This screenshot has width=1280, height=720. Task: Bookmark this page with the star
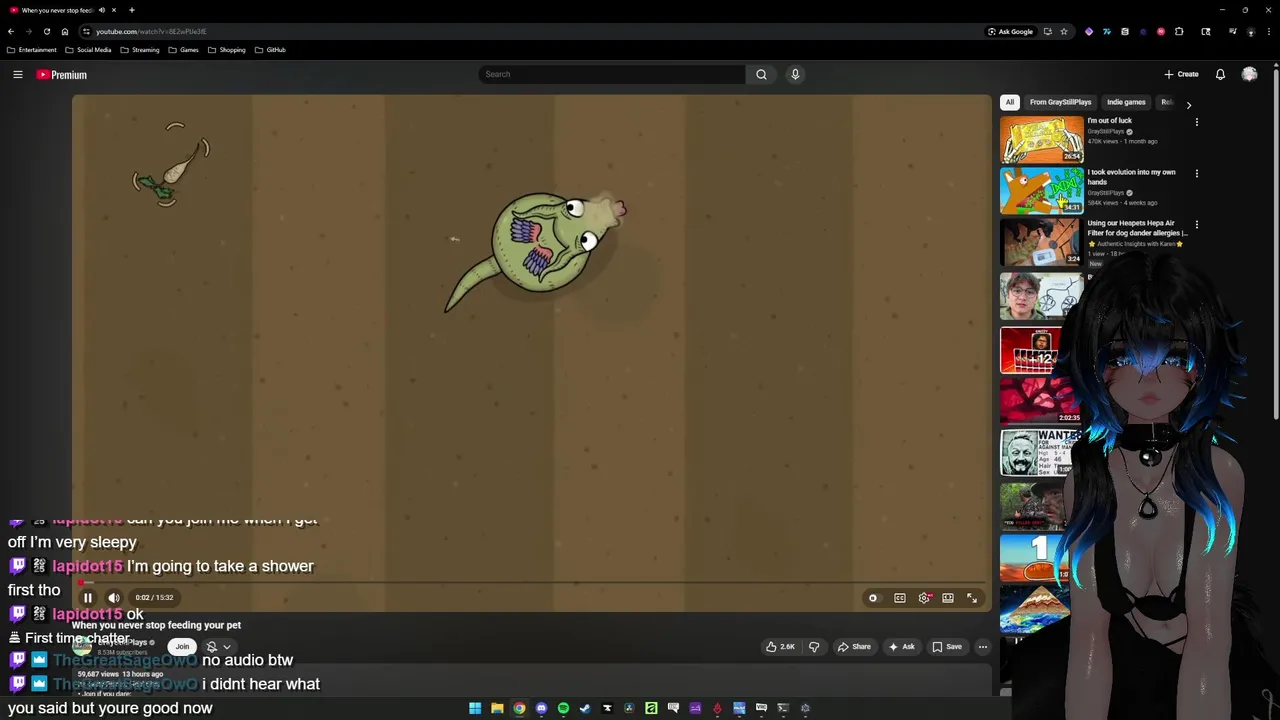coord(1064,31)
